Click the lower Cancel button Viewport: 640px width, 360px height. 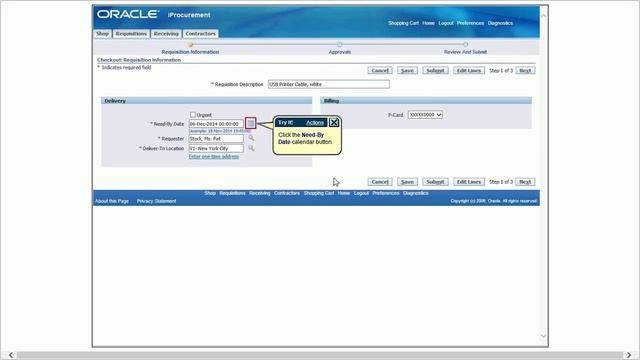pos(380,182)
